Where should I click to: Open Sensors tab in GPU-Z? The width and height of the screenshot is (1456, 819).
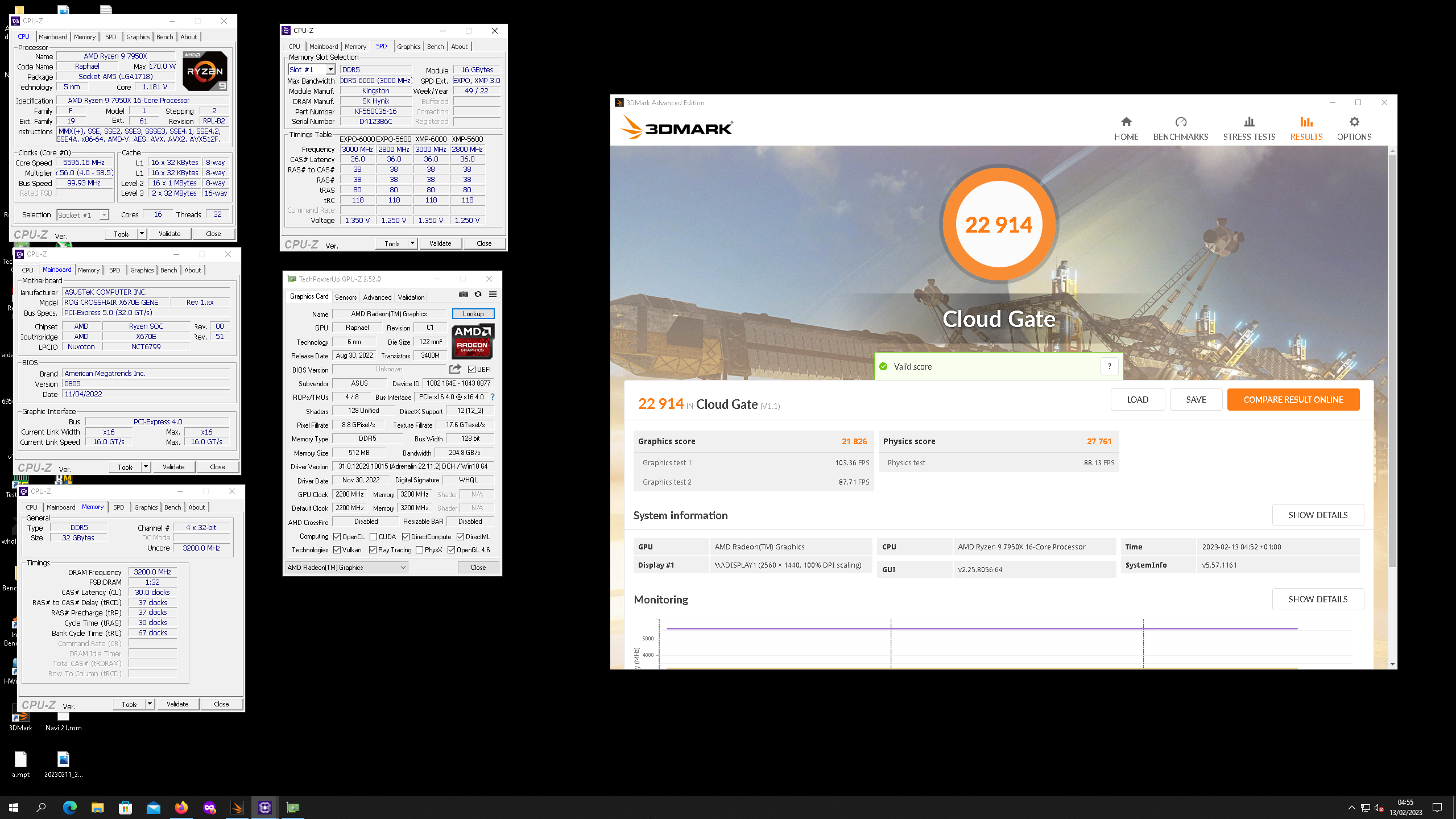(346, 297)
